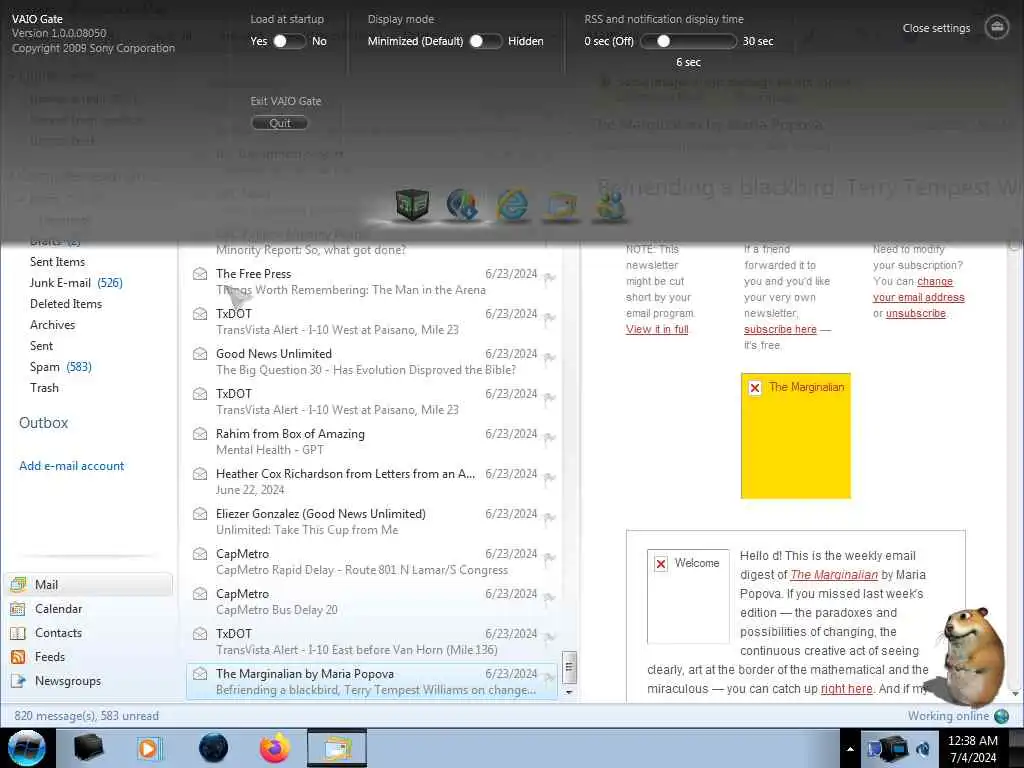Click the yellow Marginalian banner image
Viewport: 1024px width, 768px height.
[x=795, y=436]
